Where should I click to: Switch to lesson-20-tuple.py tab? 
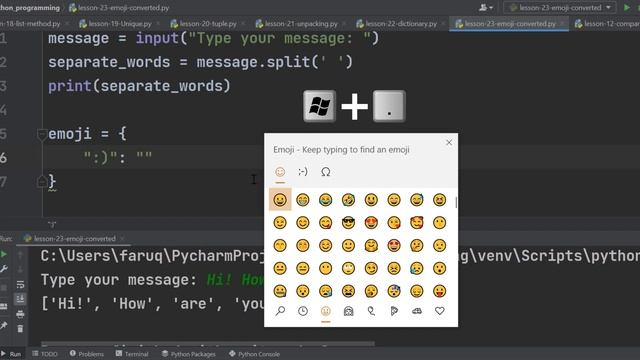tap(203, 24)
